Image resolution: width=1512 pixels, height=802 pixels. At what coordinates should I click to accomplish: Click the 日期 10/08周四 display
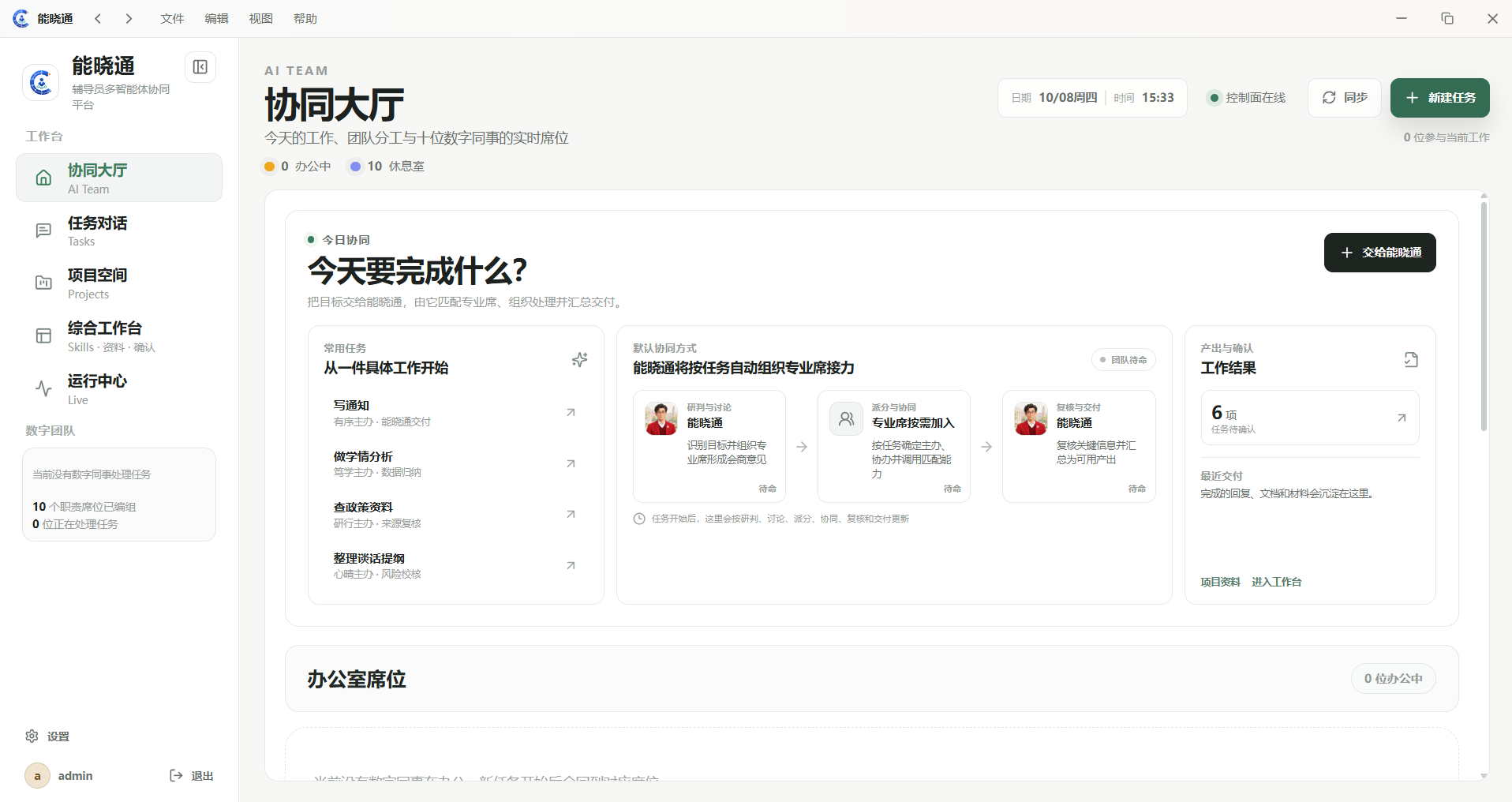click(1054, 98)
